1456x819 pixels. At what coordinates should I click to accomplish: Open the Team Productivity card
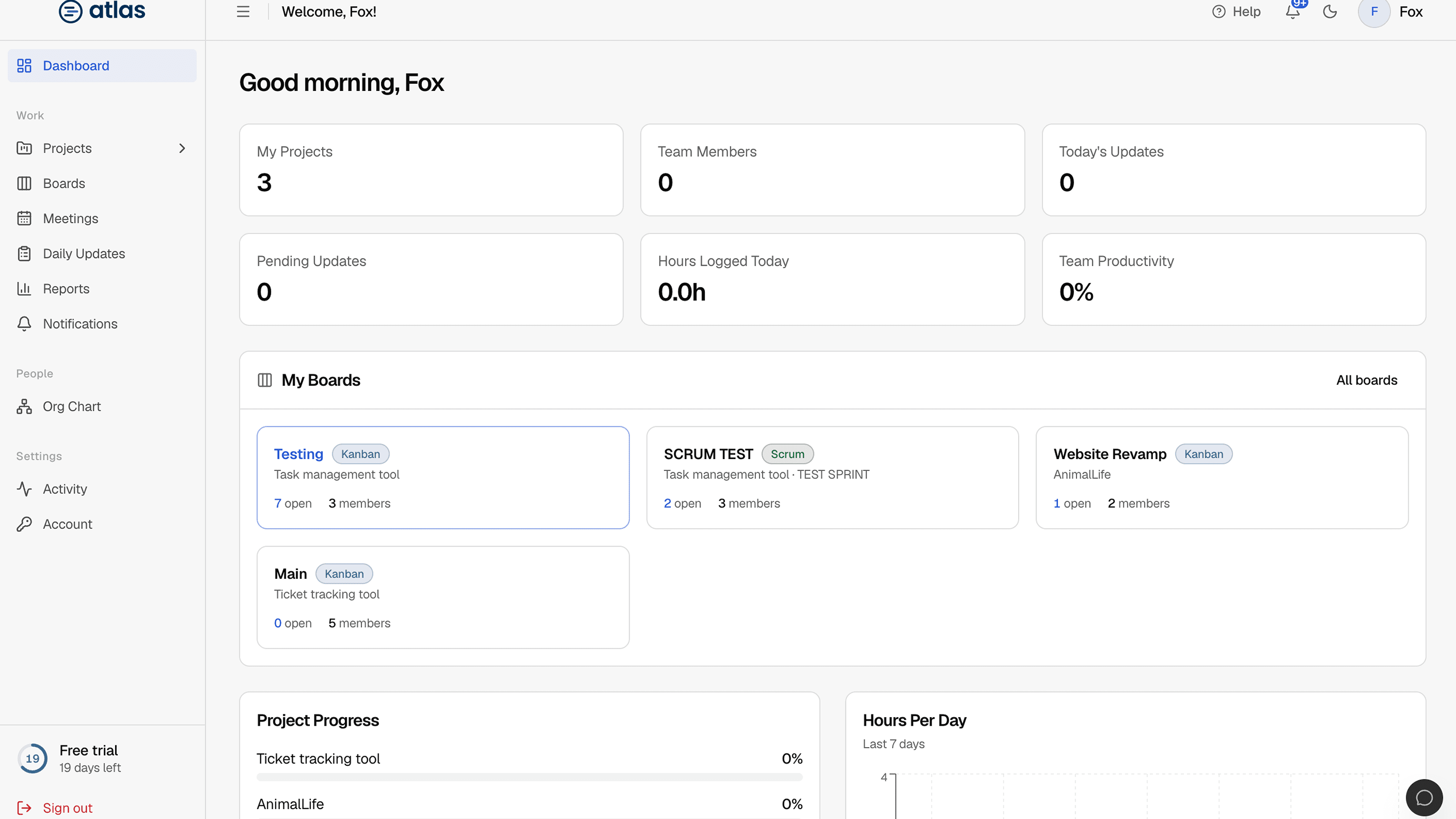coord(1234,279)
